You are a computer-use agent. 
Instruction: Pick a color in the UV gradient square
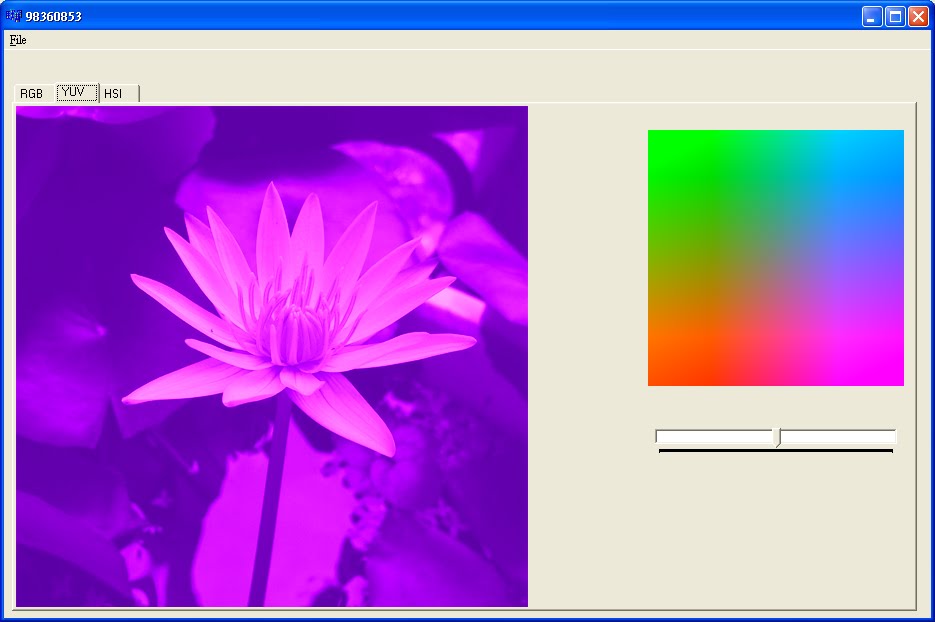coord(776,258)
